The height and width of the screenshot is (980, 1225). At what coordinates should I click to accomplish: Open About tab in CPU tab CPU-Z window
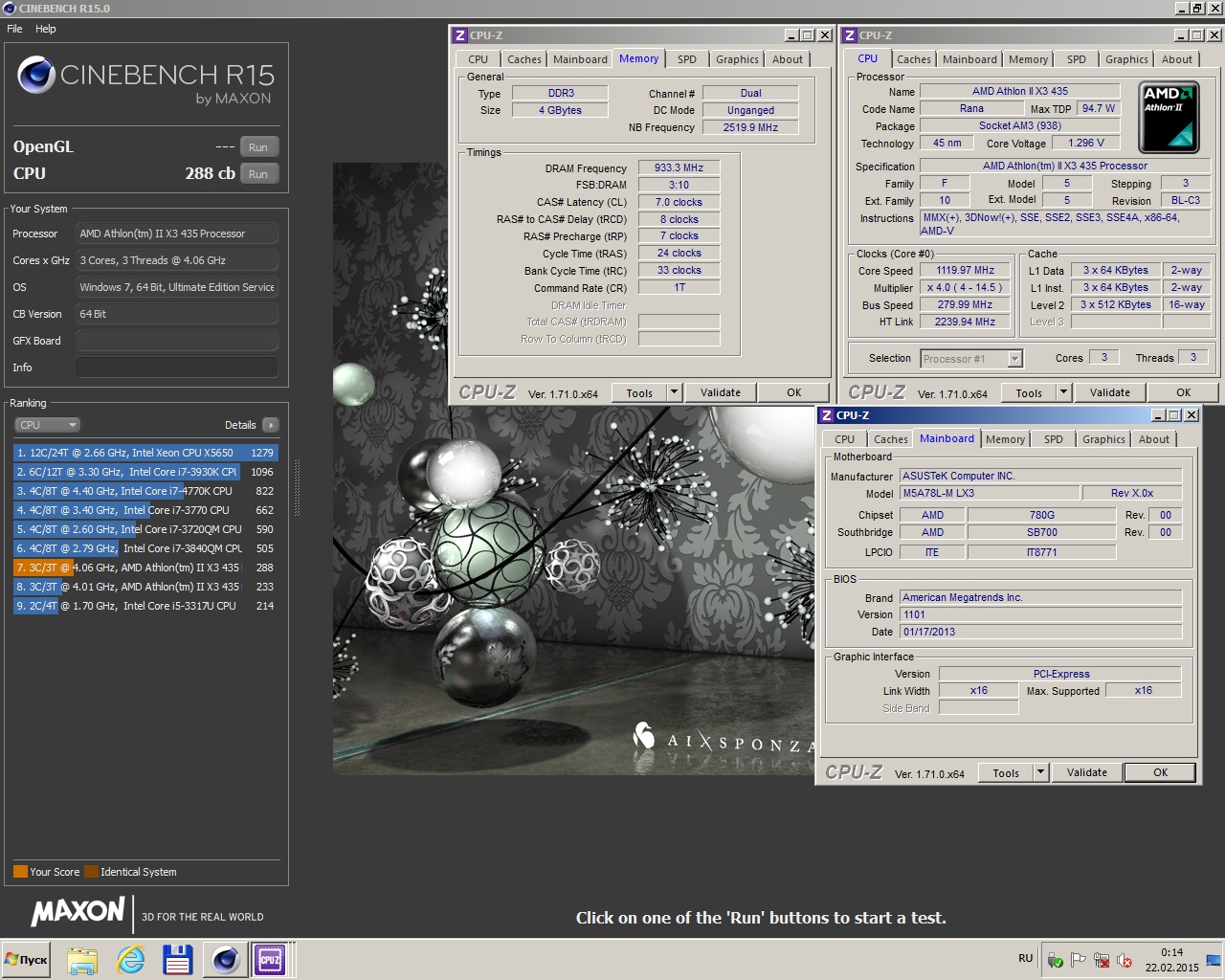pos(1177,59)
